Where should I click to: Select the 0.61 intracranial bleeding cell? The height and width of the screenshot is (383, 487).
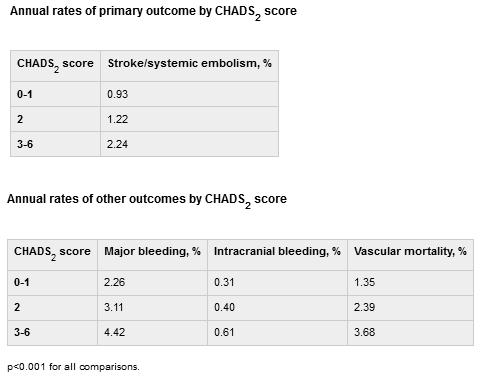coord(277,332)
